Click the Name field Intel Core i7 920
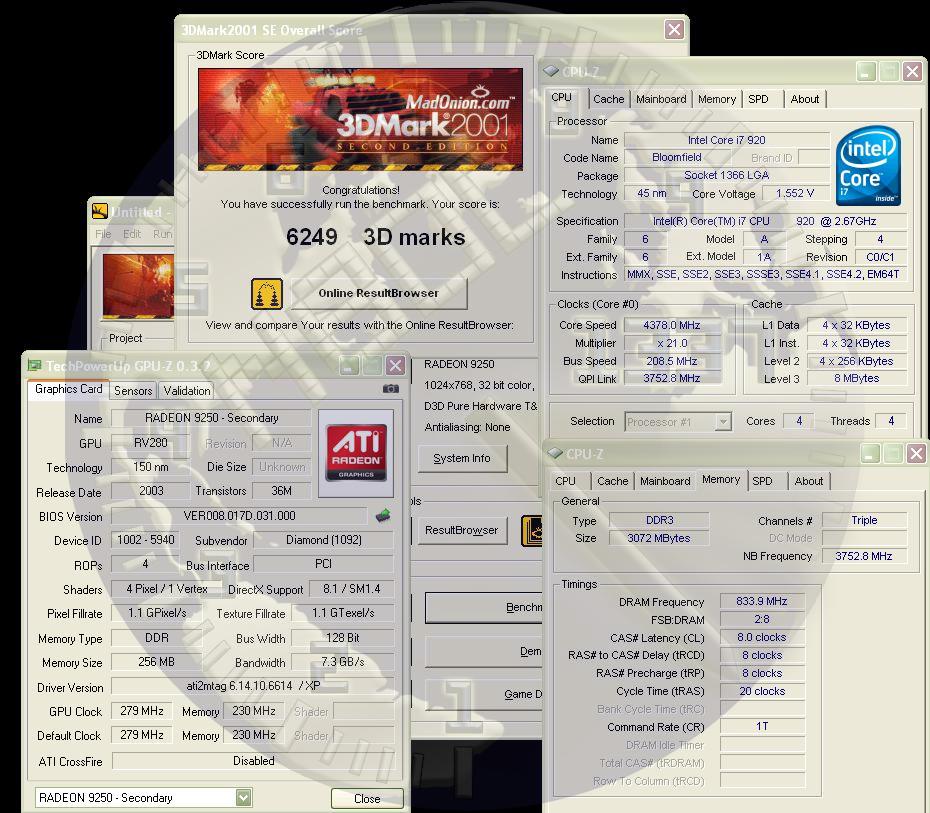Viewport: 930px width, 813px height. point(727,141)
